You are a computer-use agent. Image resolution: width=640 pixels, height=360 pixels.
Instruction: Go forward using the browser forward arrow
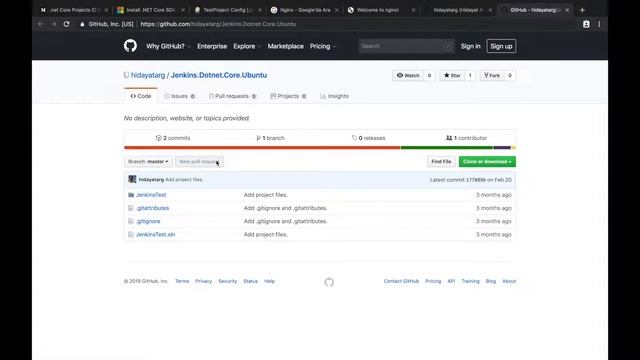coord(53,24)
